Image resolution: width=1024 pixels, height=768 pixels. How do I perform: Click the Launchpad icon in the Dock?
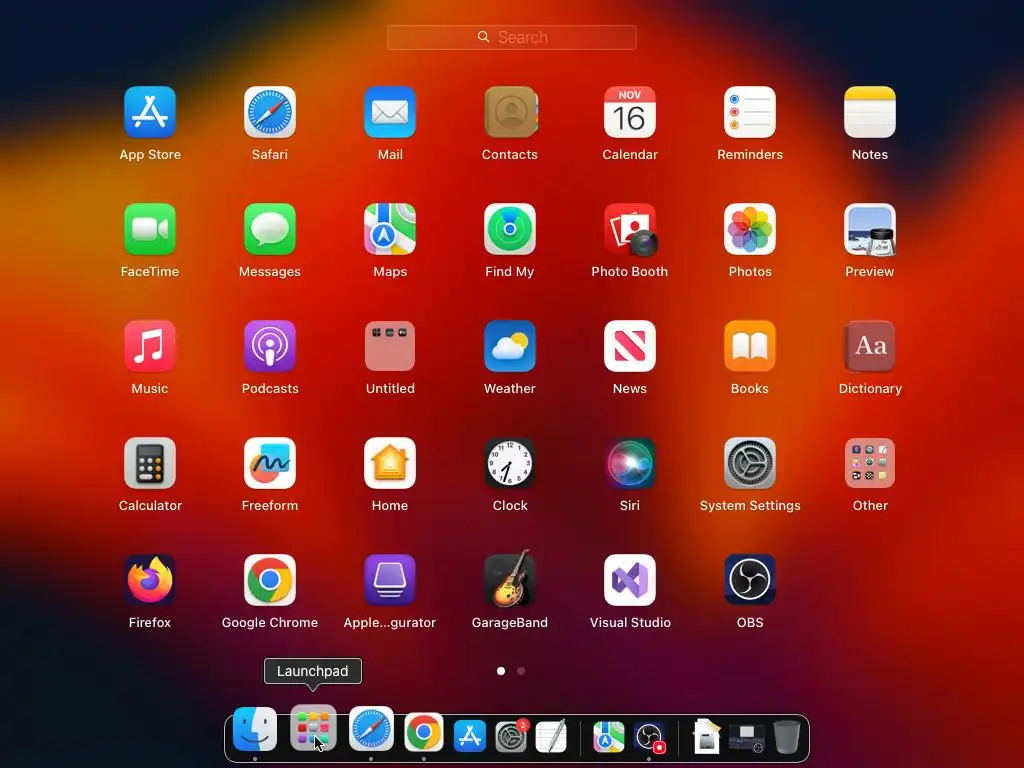313,728
